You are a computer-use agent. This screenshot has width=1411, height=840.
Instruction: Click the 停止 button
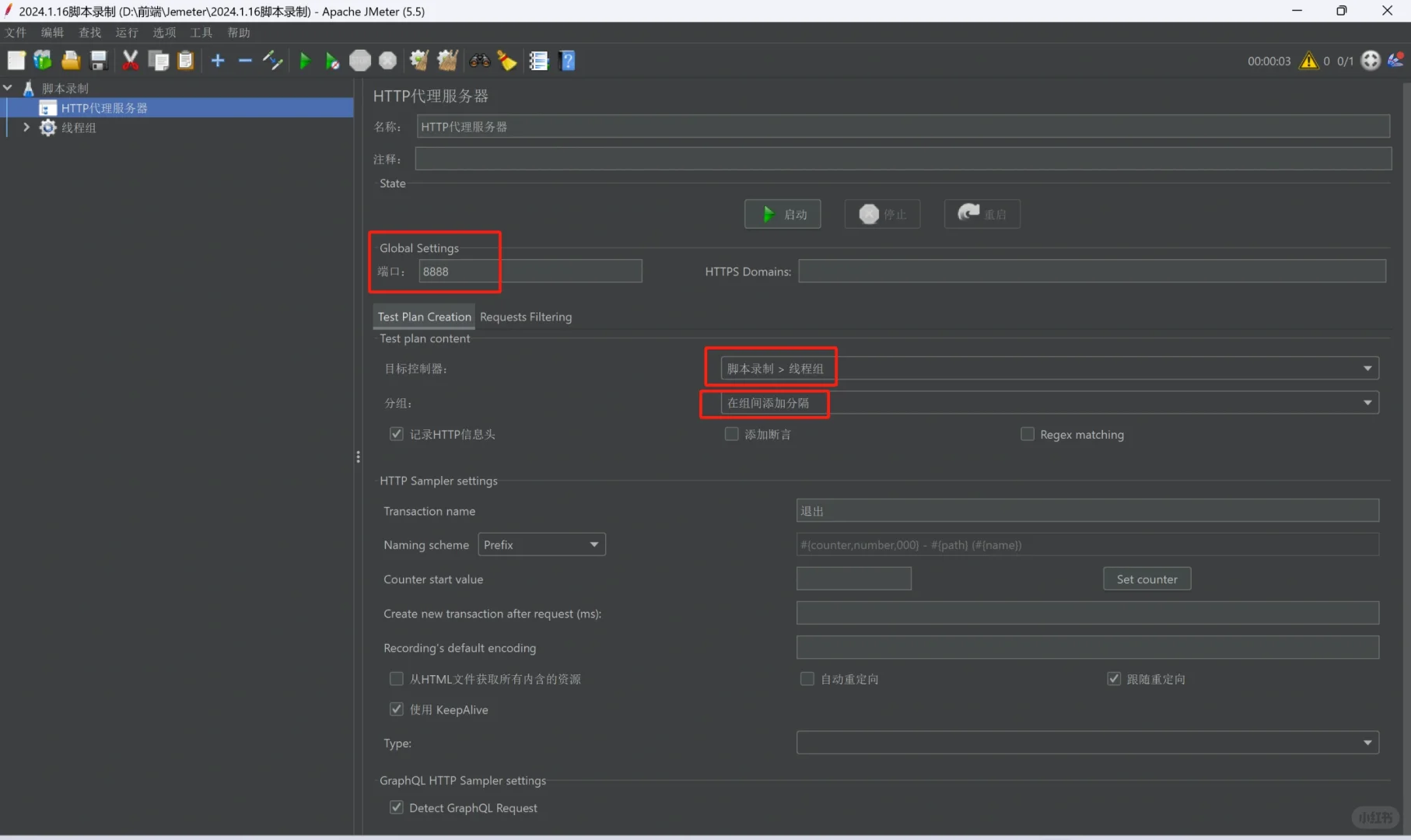point(882,214)
